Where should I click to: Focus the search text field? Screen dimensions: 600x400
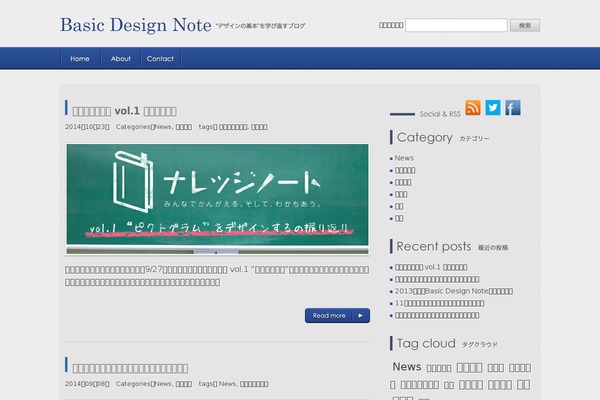click(x=456, y=25)
